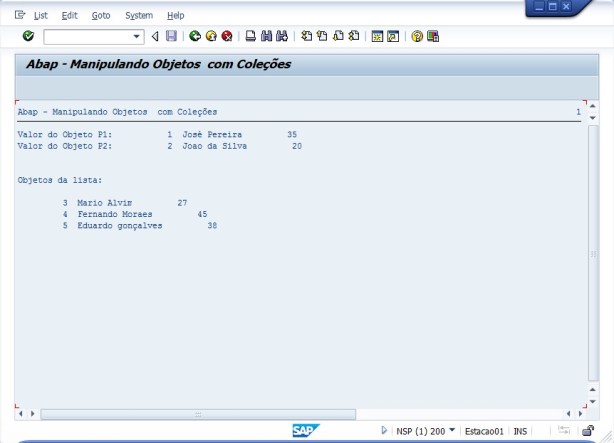The width and height of the screenshot is (614, 443).
Task: Open the List menu
Action: tap(40, 16)
